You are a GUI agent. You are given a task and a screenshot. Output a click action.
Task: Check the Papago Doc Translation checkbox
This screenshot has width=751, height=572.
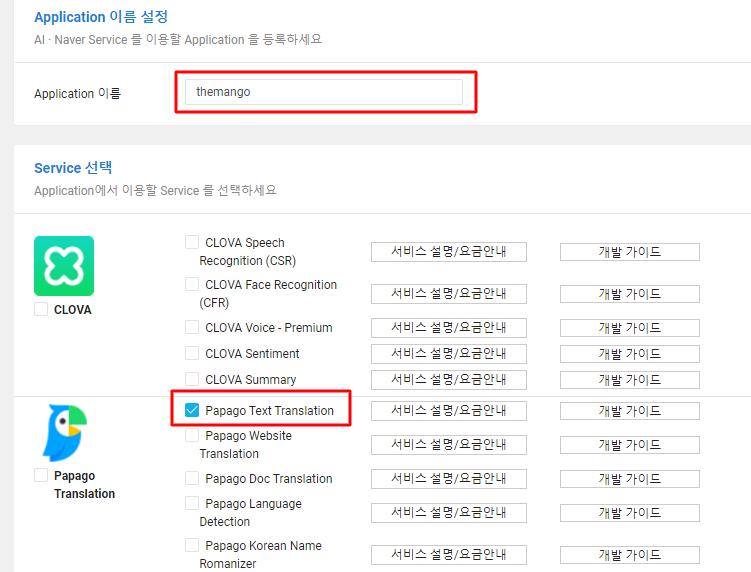(192, 478)
